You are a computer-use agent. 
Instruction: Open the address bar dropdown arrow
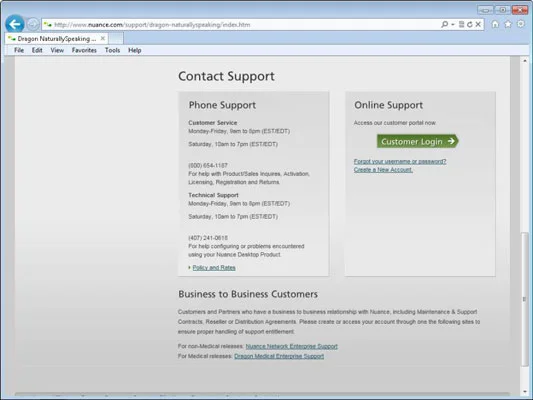click(x=452, y=24)
